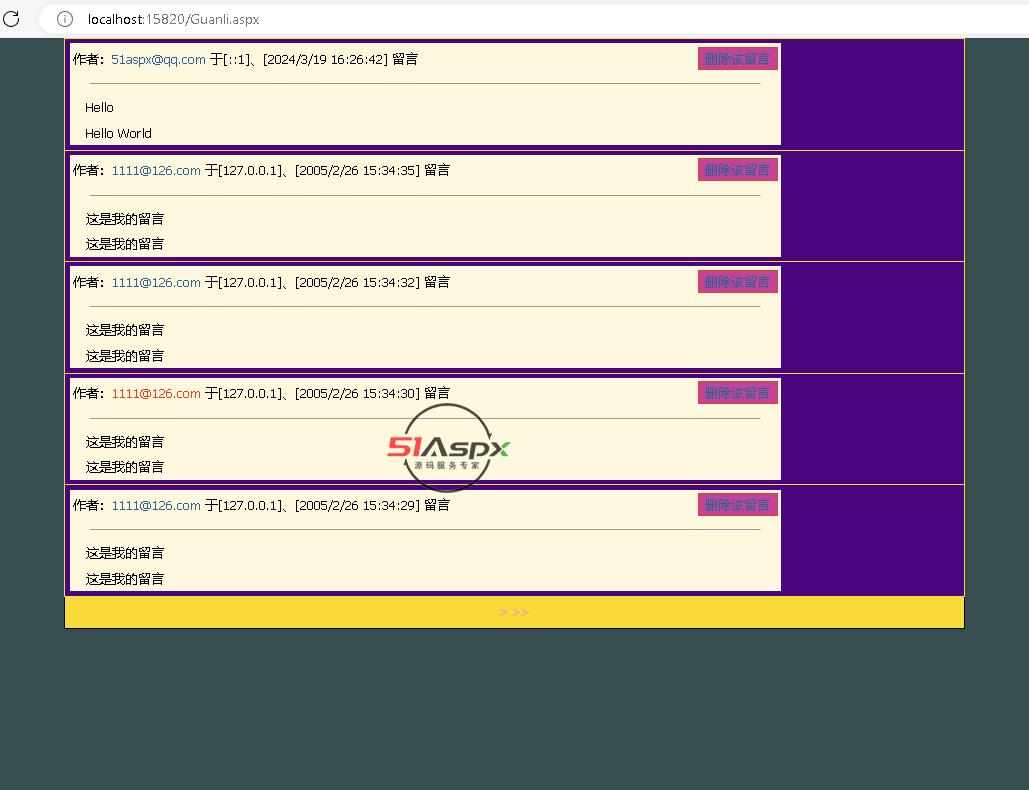Open 1111@126.com link in 15:34:35 message

[156, 171]
